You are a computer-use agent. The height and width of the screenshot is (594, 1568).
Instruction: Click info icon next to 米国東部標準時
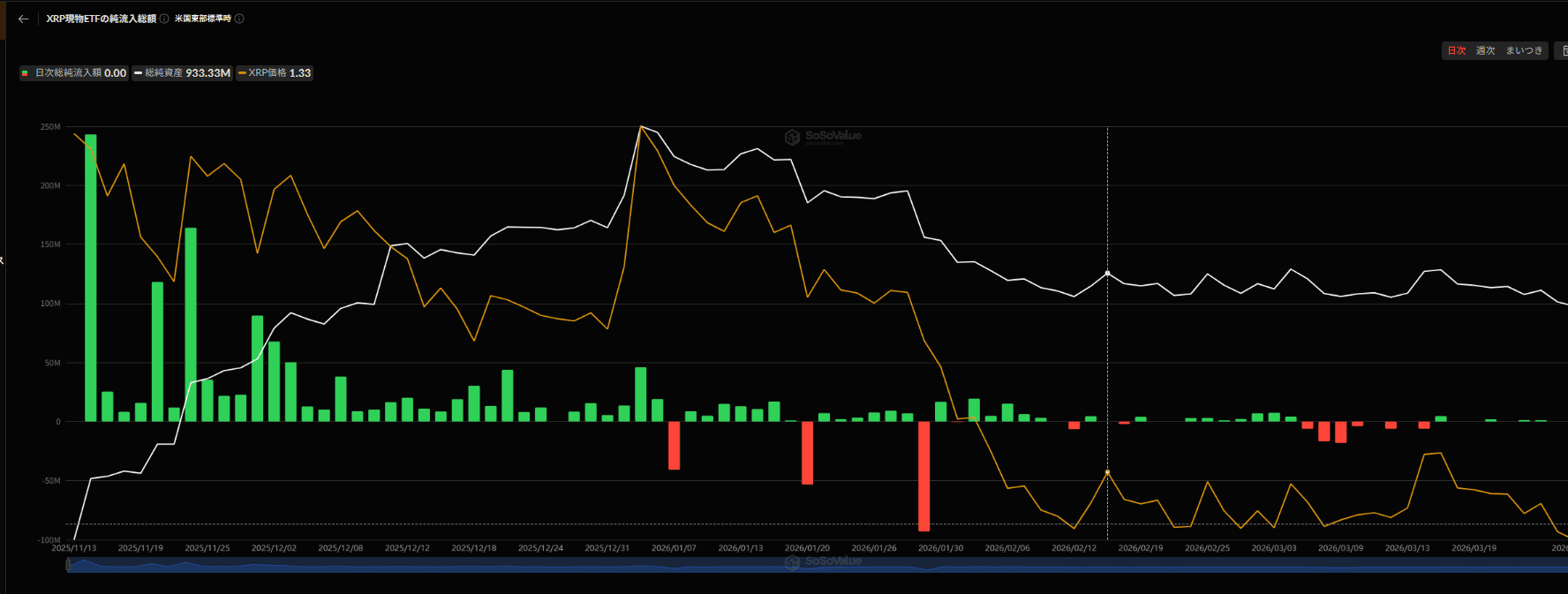[x=239, y=19]
